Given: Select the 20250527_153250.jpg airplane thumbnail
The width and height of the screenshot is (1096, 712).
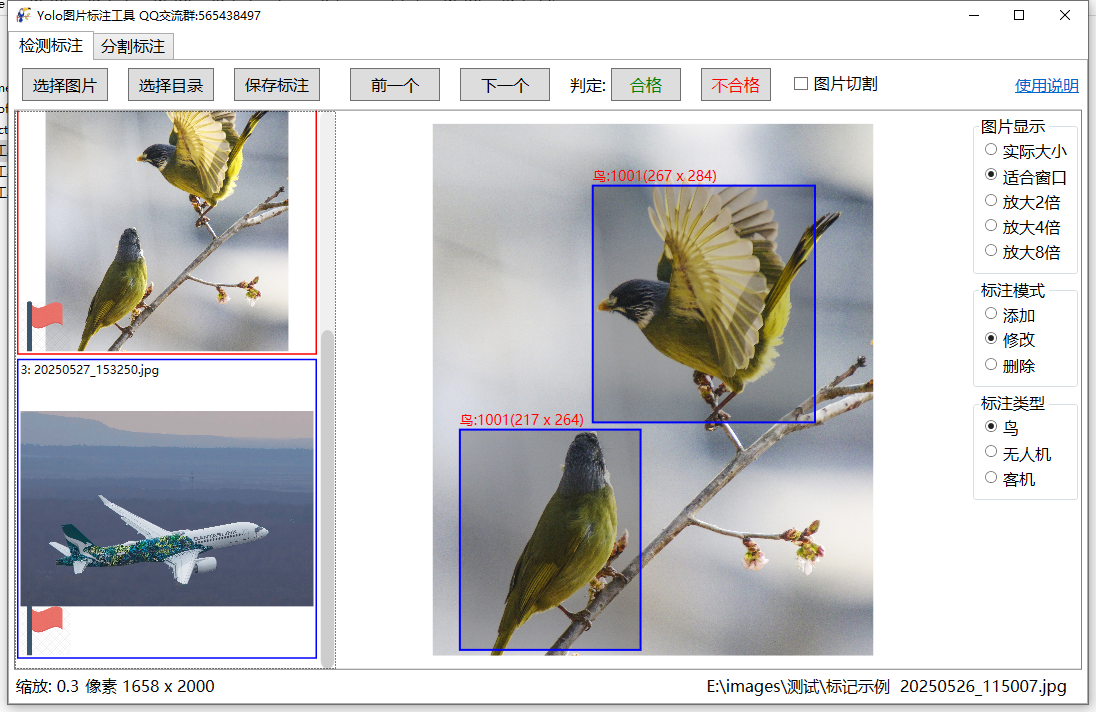Looking at the screenshot, I should pyautogui.click(x=167, y=509).
